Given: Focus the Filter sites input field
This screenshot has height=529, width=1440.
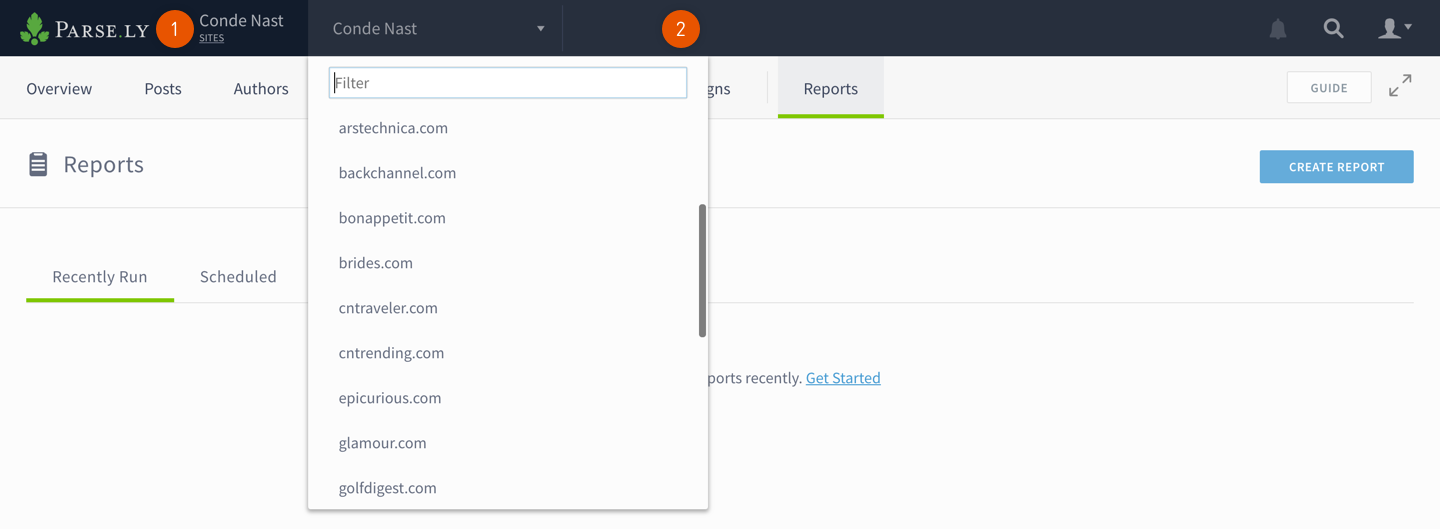Looking at the screenshot, I should tap(508, 83).
